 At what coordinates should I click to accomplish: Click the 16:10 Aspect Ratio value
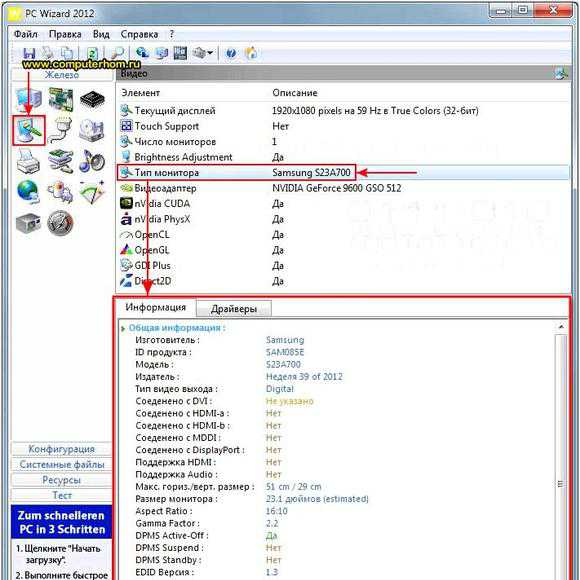(277, 511)
